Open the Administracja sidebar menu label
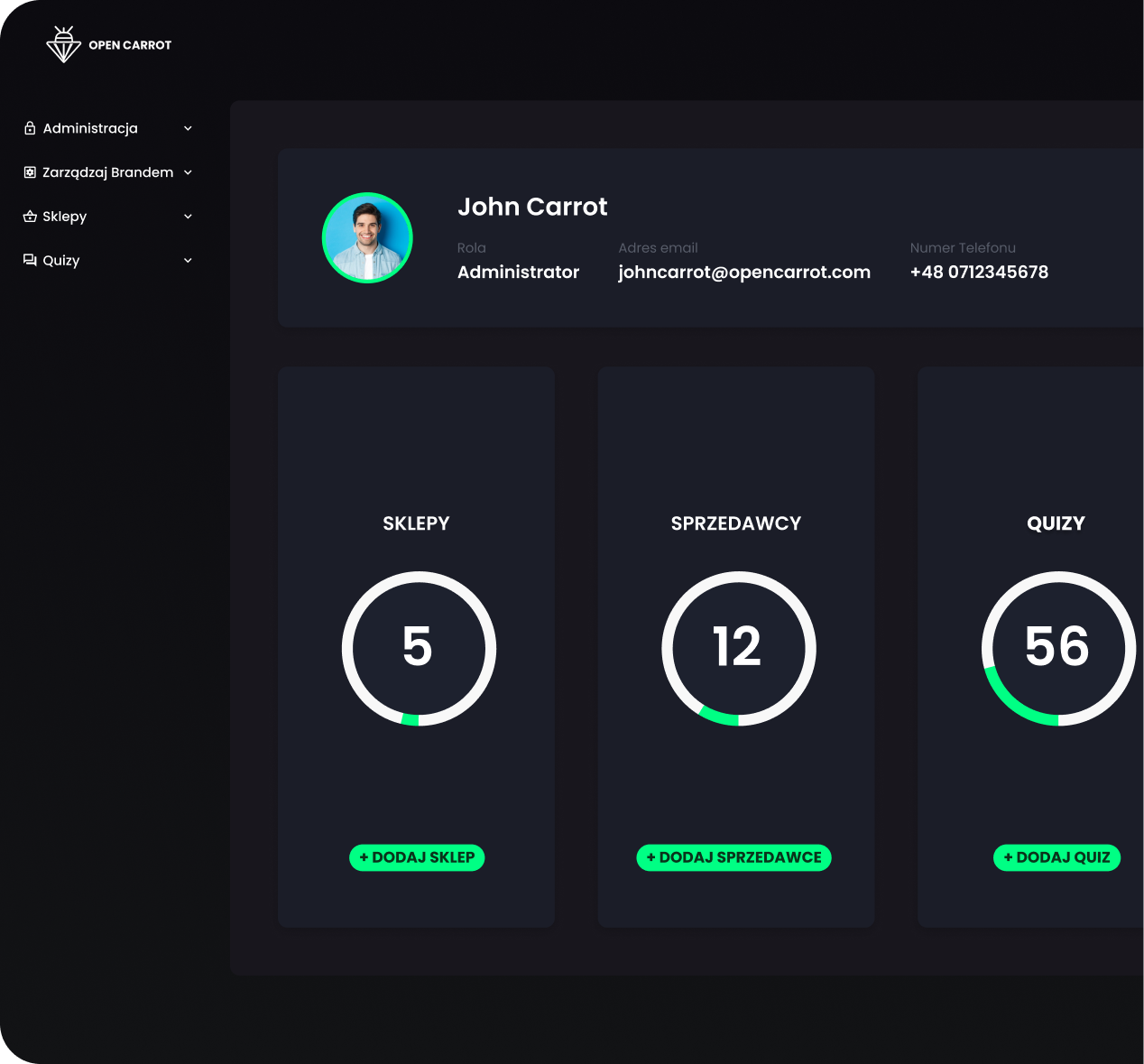Viewport: 1144px width, 1064px height. click(x=90, y=128)
